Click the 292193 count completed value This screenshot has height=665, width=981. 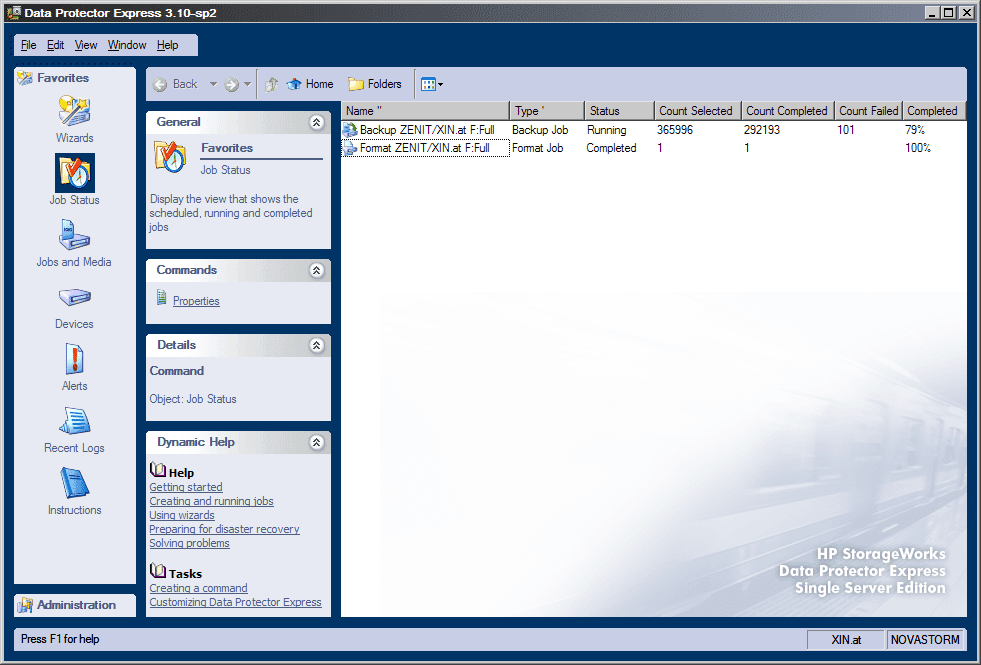[x=762, y=130]
